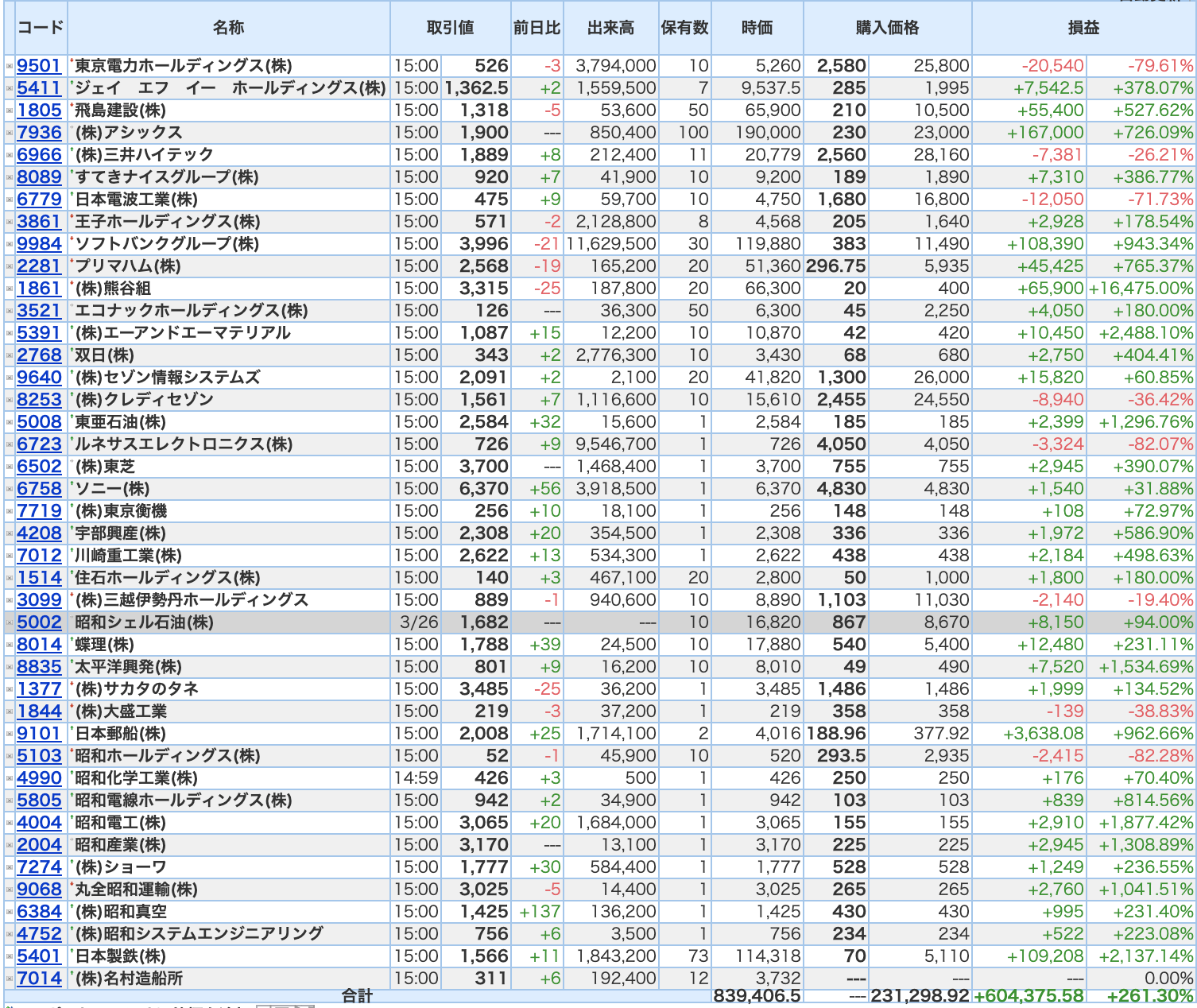Select the tiny icon beside code 6758

click(10, 489)
